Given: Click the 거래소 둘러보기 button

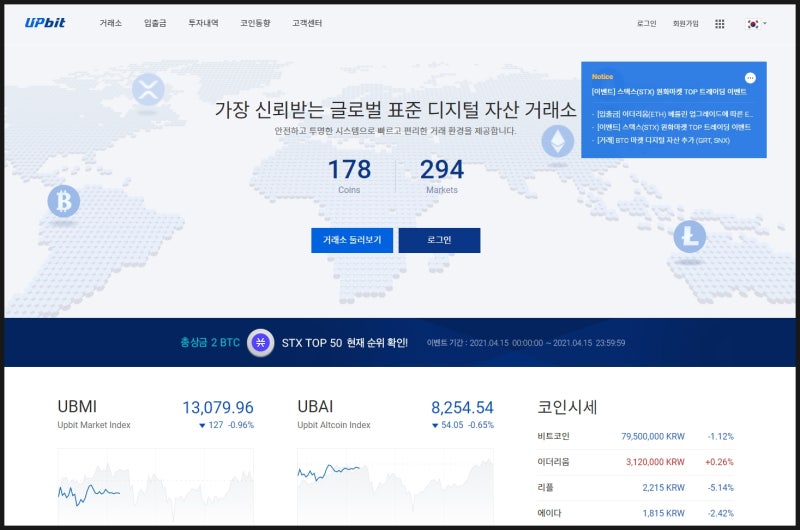Looking at the screenshot, I should point(352,240).
